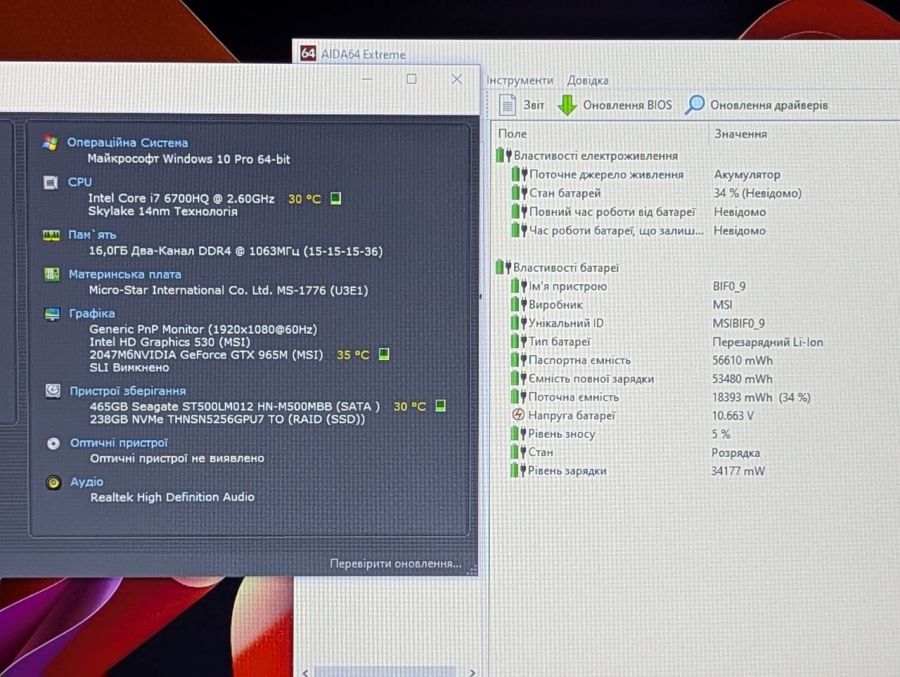Click the AIDA64 Extreme title bar icon
The width and height of the screenshot is (900, 677).
coord(308,53)
